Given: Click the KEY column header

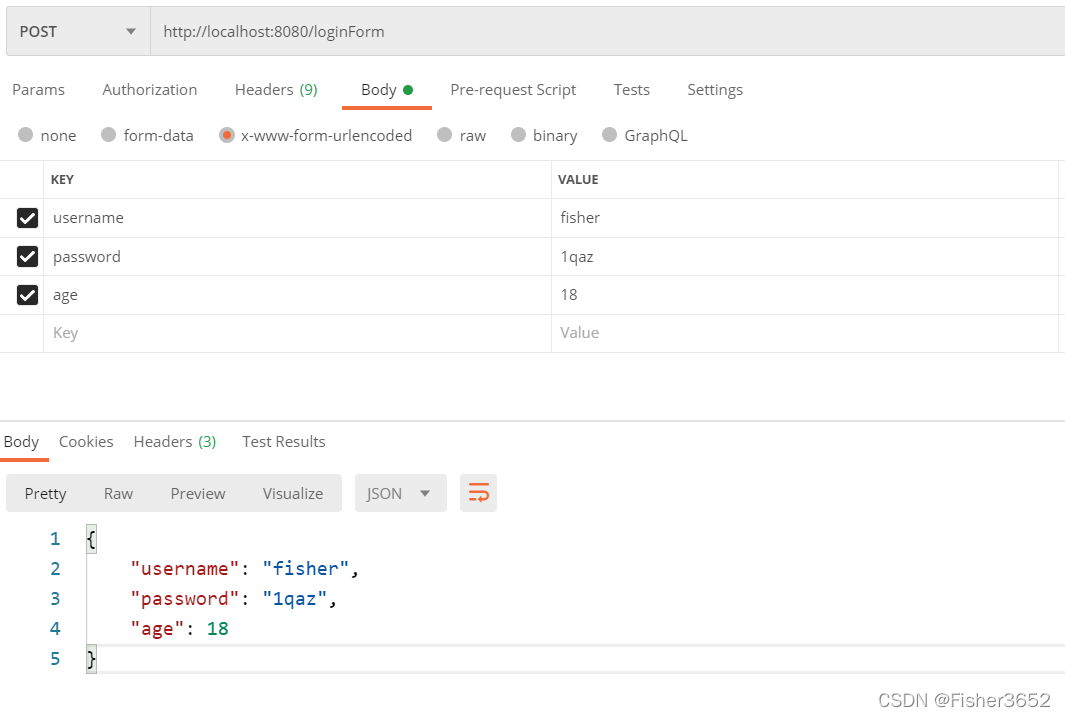Looking at the screenshot, I should [x=62, y=179].
